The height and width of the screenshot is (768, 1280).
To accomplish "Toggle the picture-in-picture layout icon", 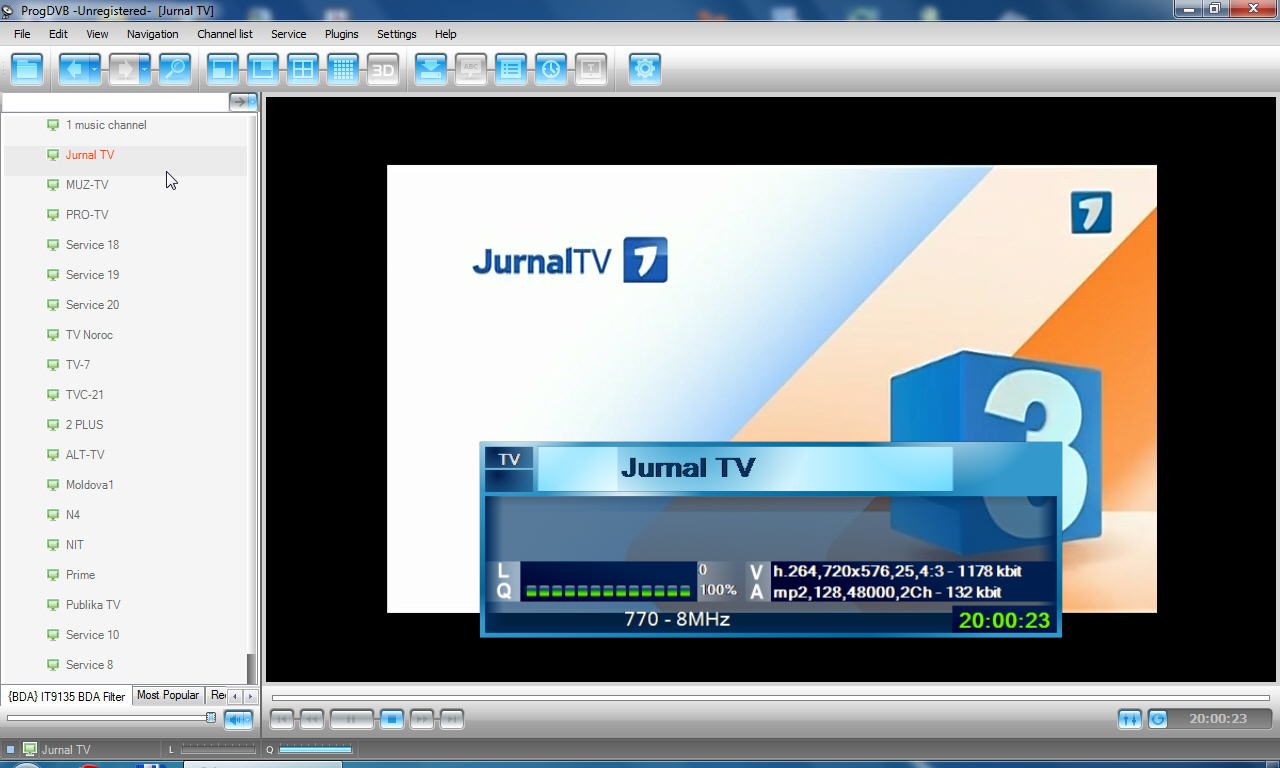I will pos(263,69).
